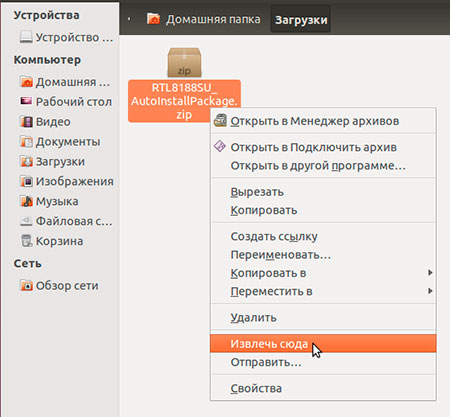Open the Корзина trash icon
The image size is (450, 417).
point(26,241)
